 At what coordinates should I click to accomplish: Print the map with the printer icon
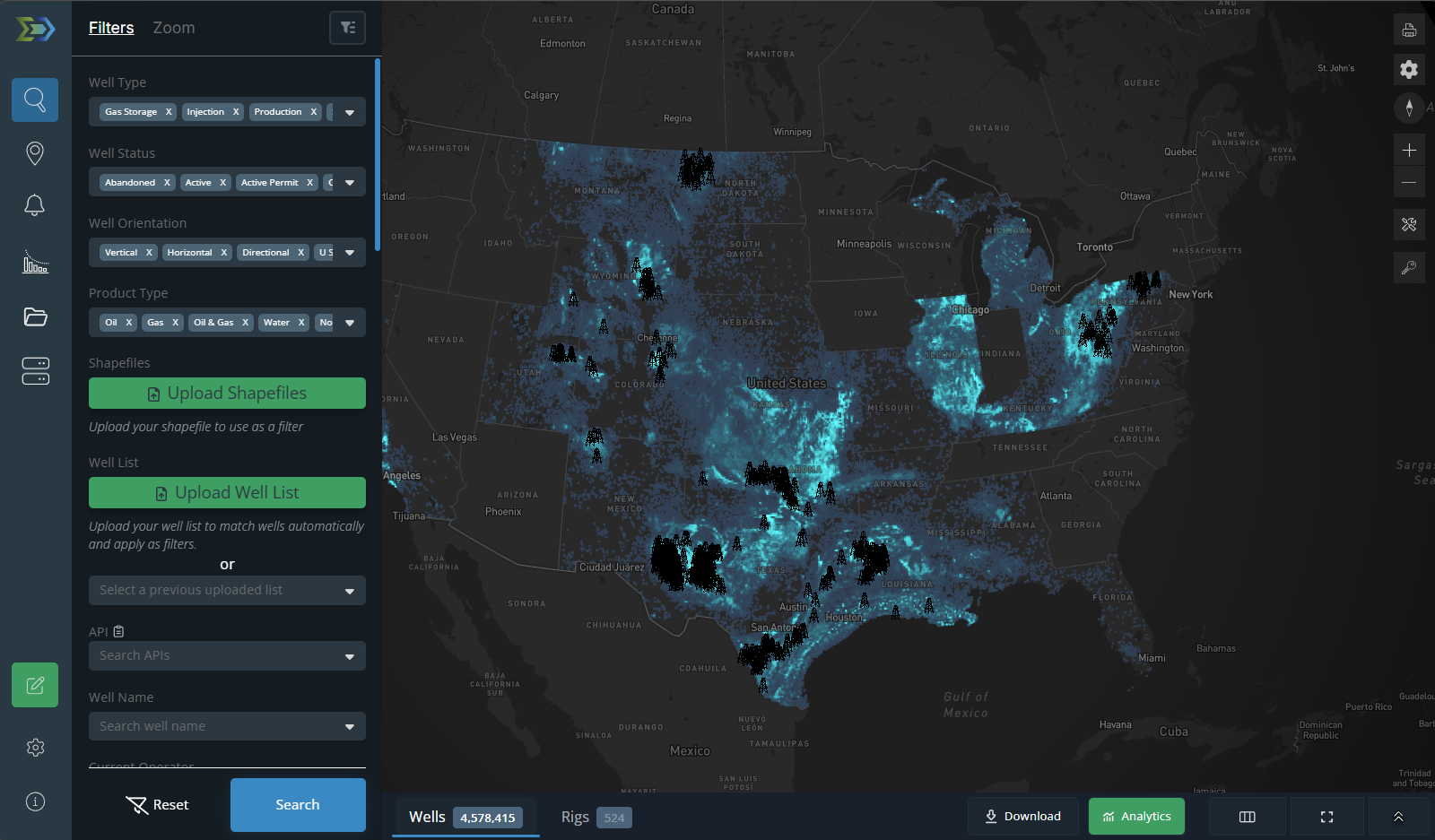pos(1409,30)
